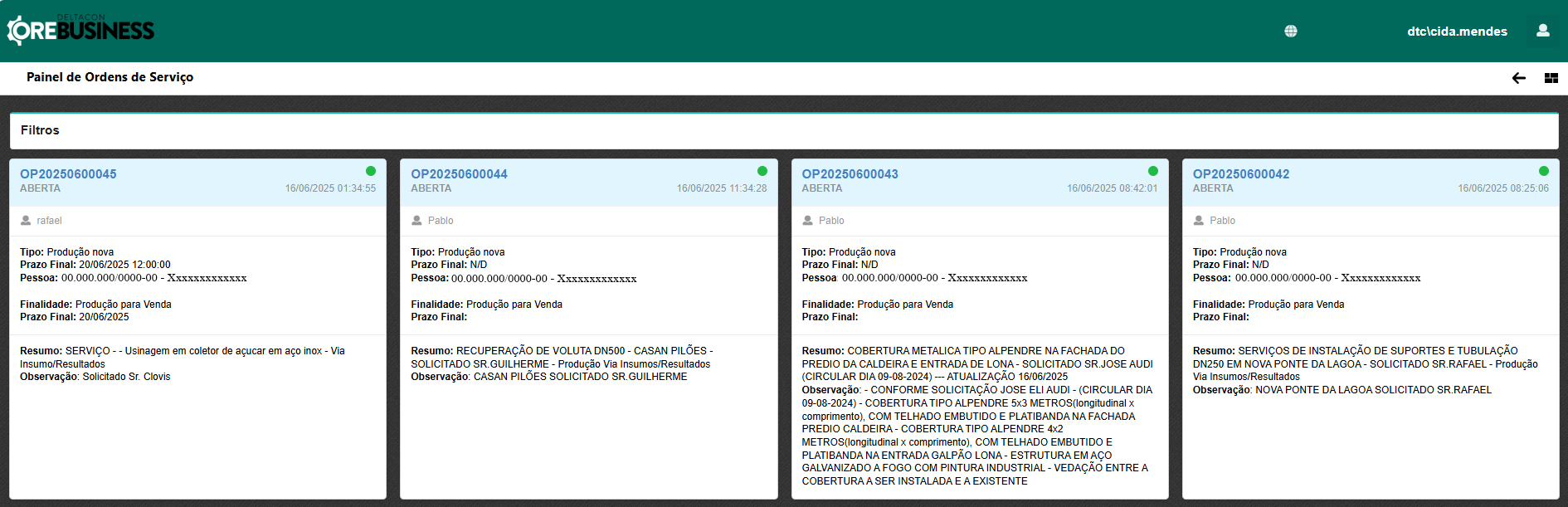Image resolution: width=1568 pixels, height=507 pixels.
Task: Select the Resumo text of OP20250600043
Action: 976,363
